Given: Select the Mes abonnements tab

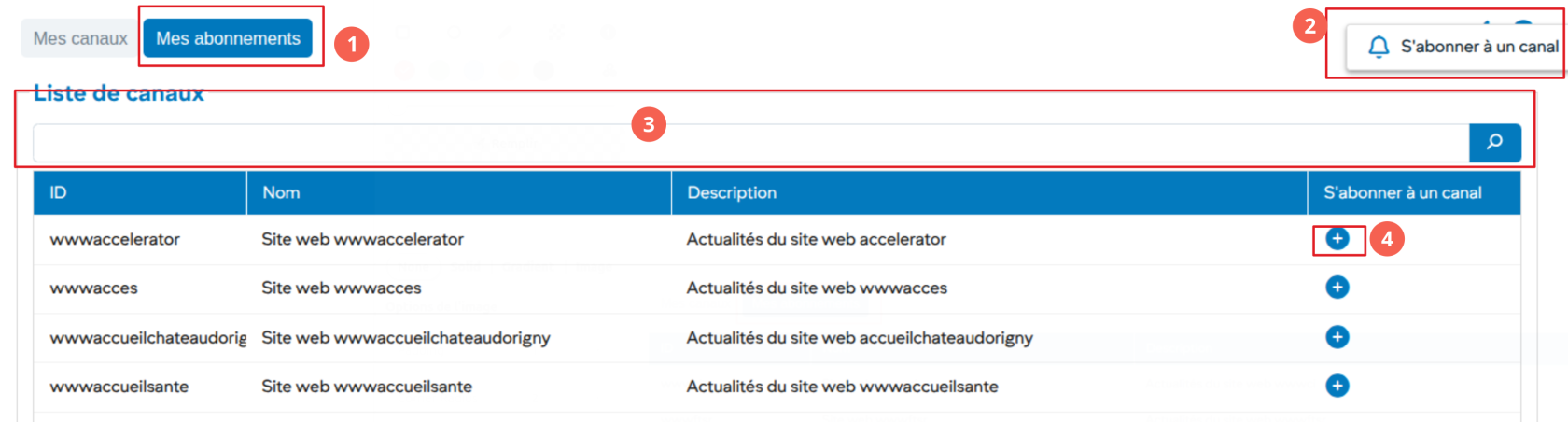Looking at the screenshot, I should pyautogui.click(x=228, y=38).
